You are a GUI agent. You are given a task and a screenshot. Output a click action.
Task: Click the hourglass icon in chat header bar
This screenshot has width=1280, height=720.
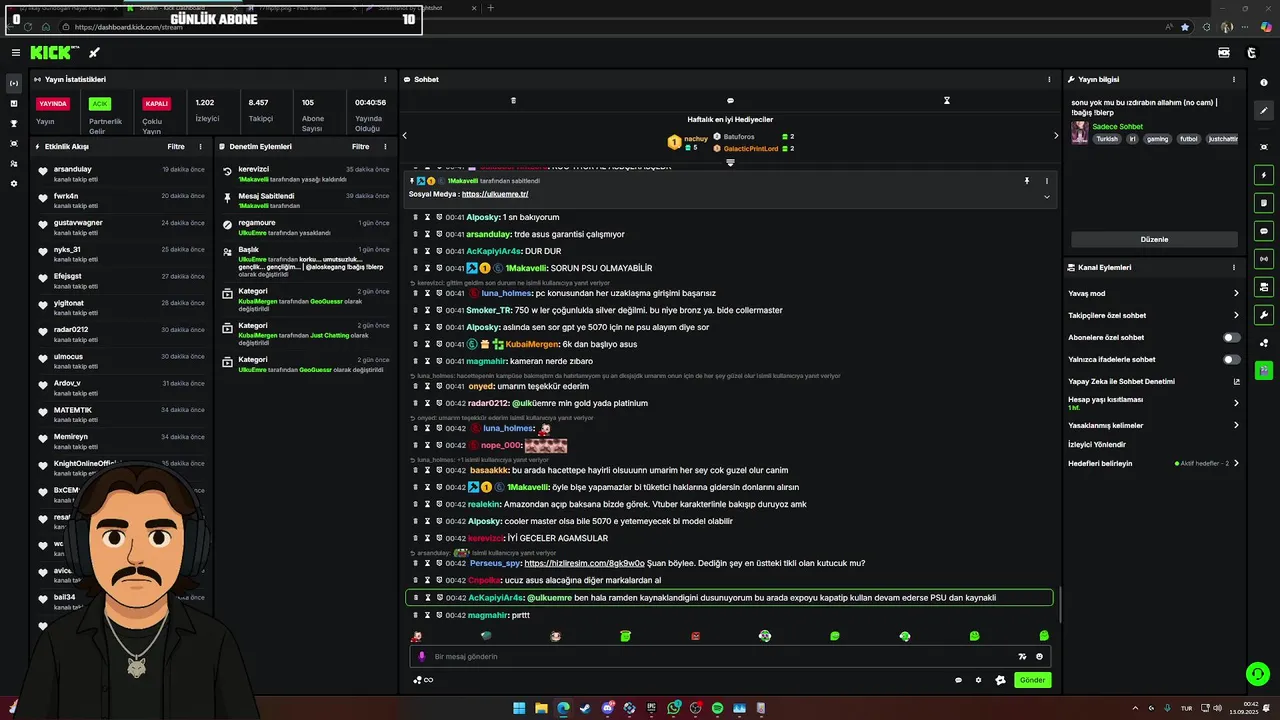pyautogui.click(x=946, y=100)
